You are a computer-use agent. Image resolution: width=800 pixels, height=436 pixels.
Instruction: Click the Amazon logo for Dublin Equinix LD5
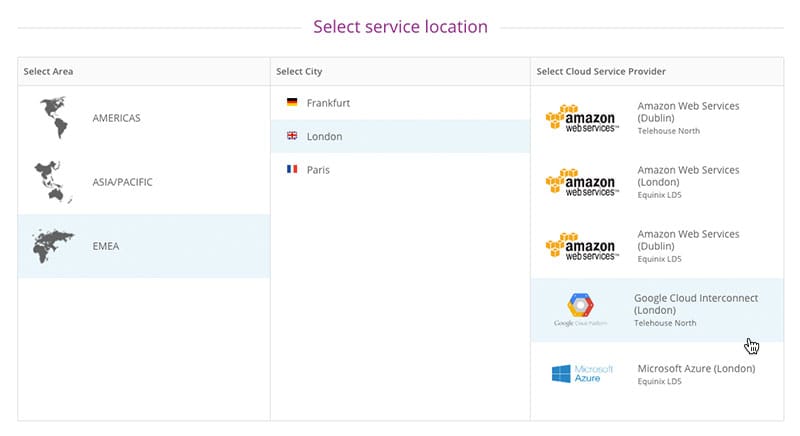click(582, 247)
